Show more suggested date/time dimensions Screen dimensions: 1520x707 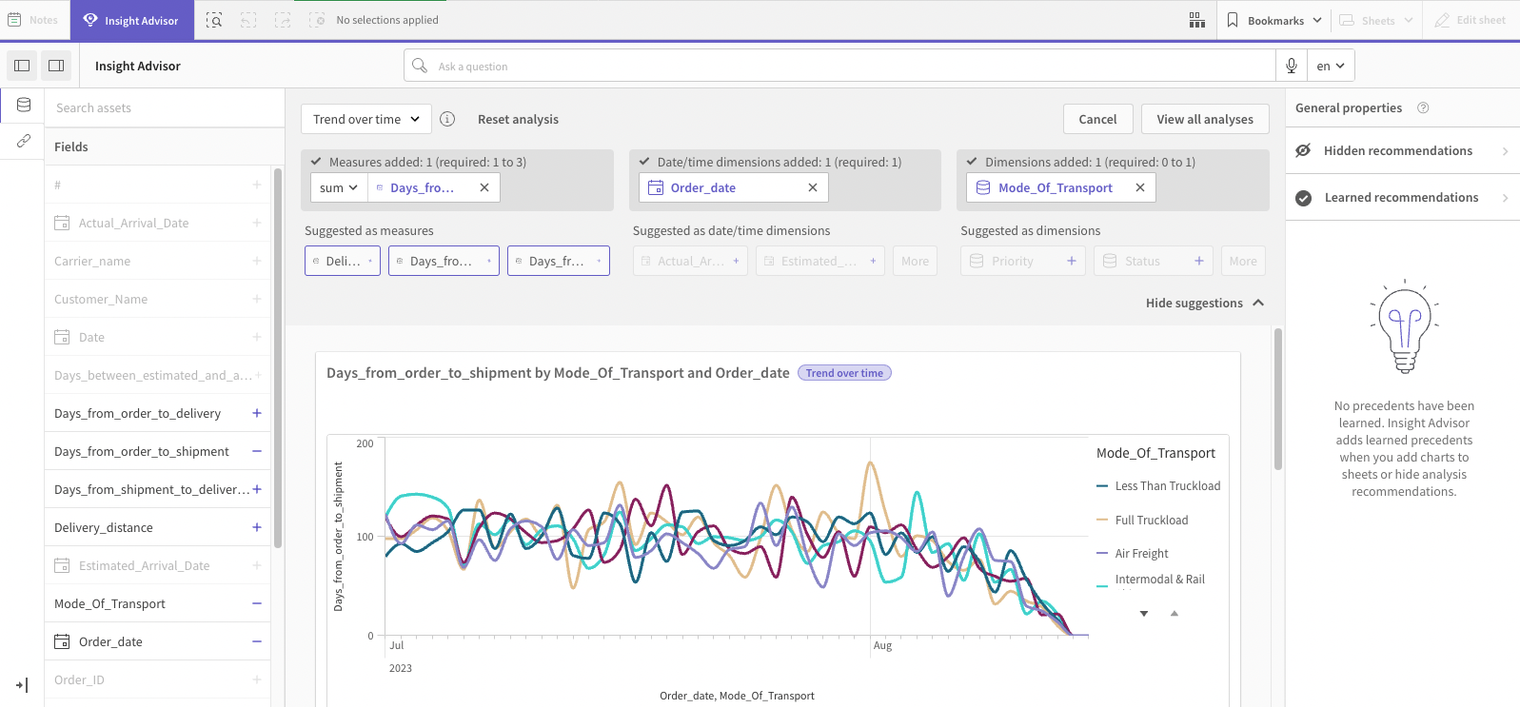coord(915,261)
